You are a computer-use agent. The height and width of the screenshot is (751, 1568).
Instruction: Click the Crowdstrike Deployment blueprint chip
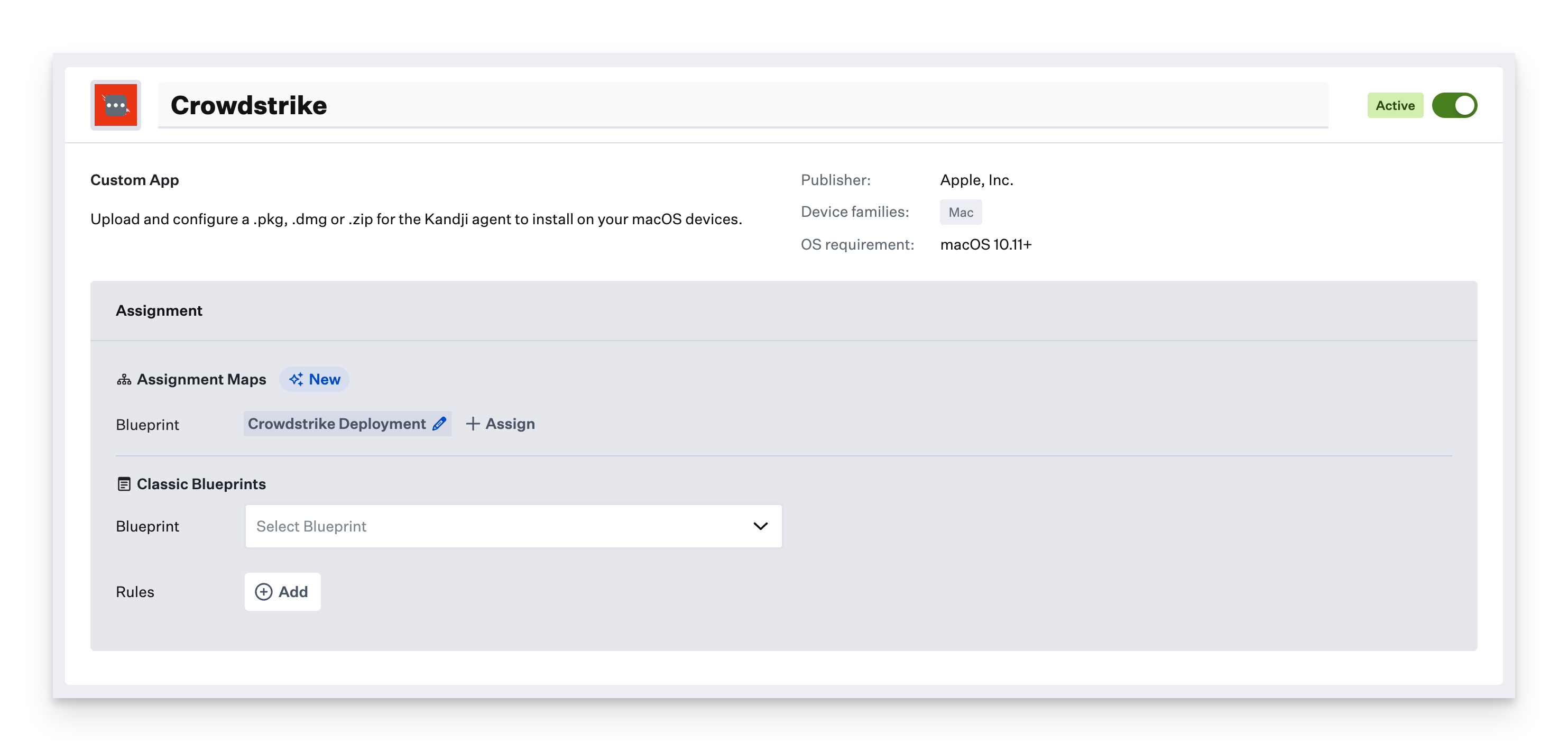[337, 424]
